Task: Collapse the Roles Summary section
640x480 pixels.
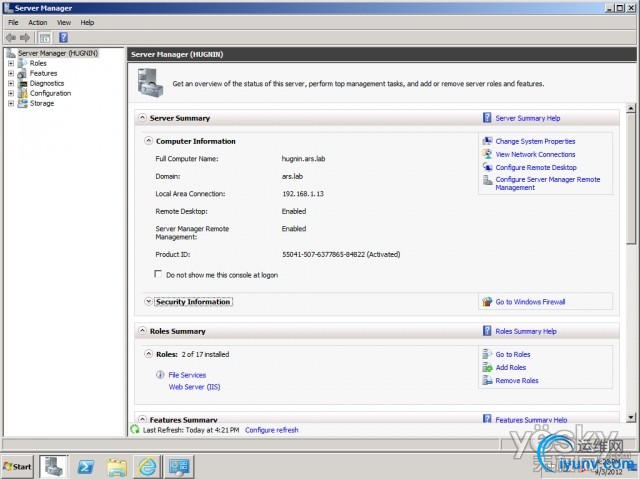Action: pos(142,331)
